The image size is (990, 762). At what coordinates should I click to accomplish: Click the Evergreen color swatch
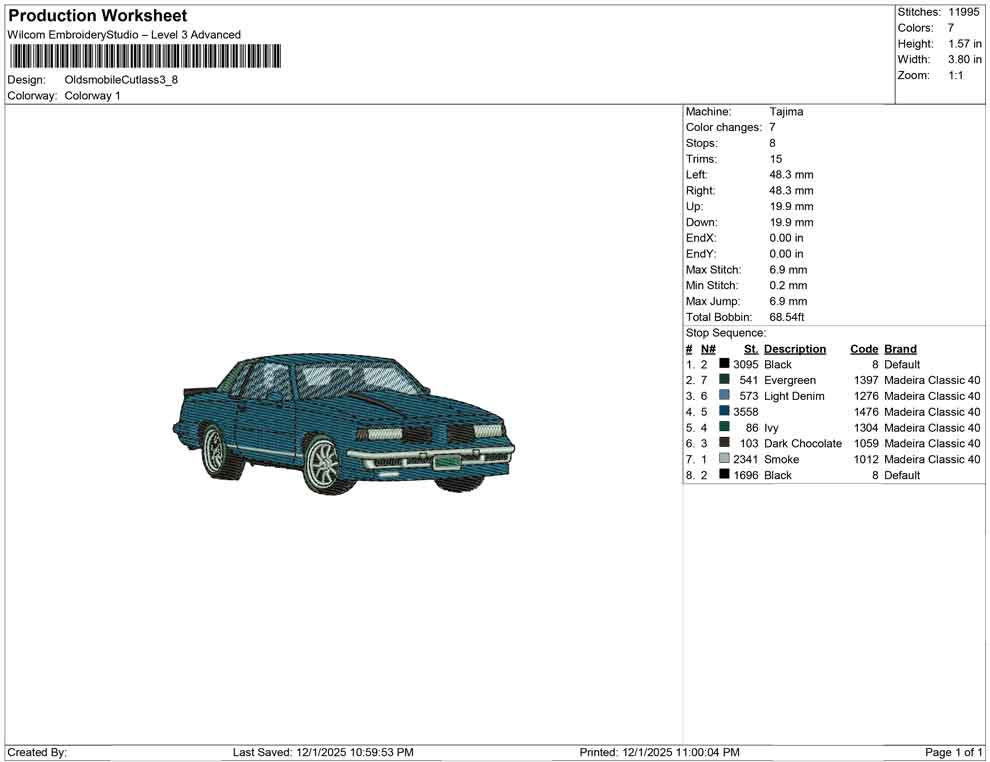724,380
